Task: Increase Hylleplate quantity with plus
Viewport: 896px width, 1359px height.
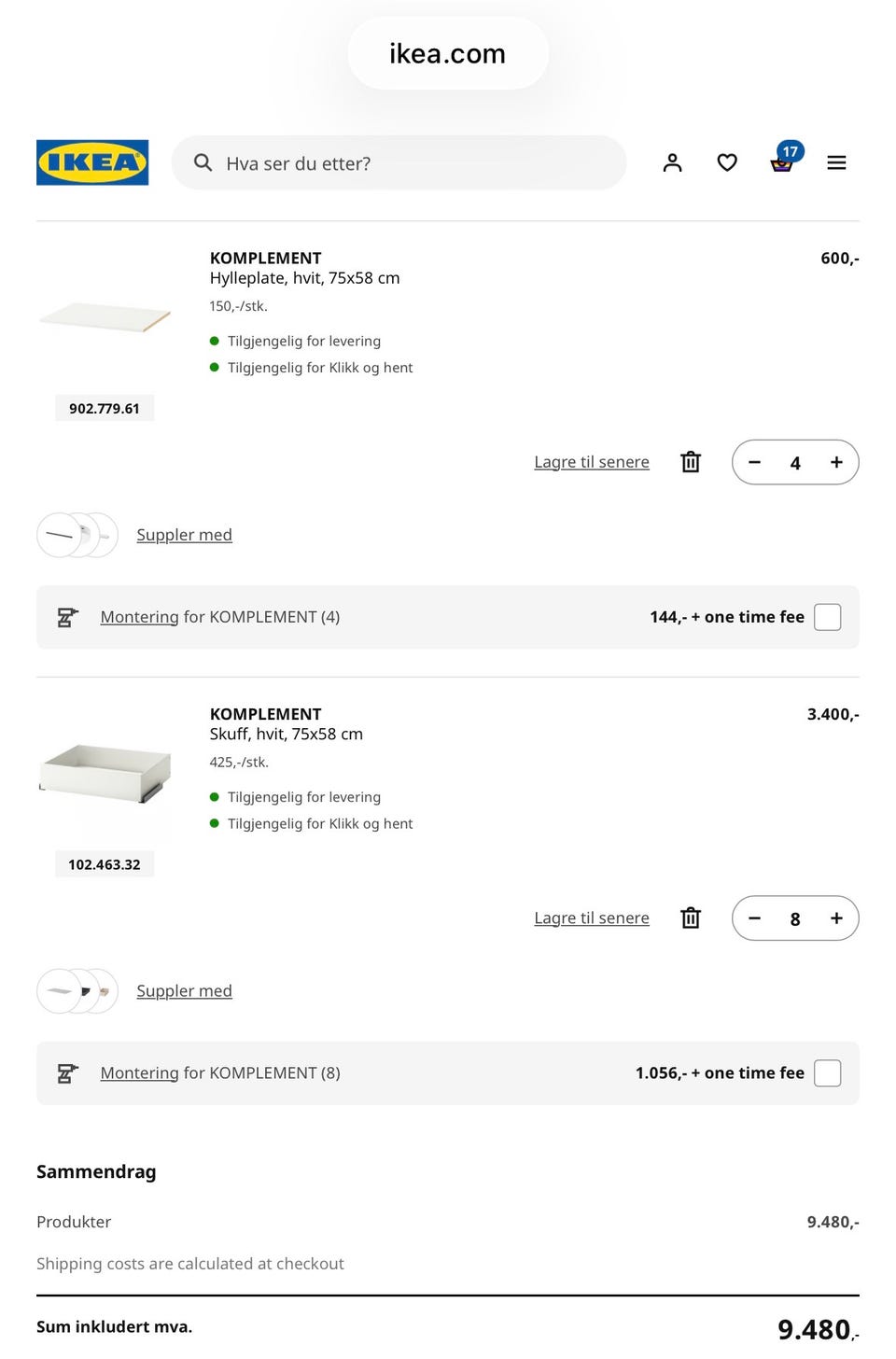Action: 836,462
